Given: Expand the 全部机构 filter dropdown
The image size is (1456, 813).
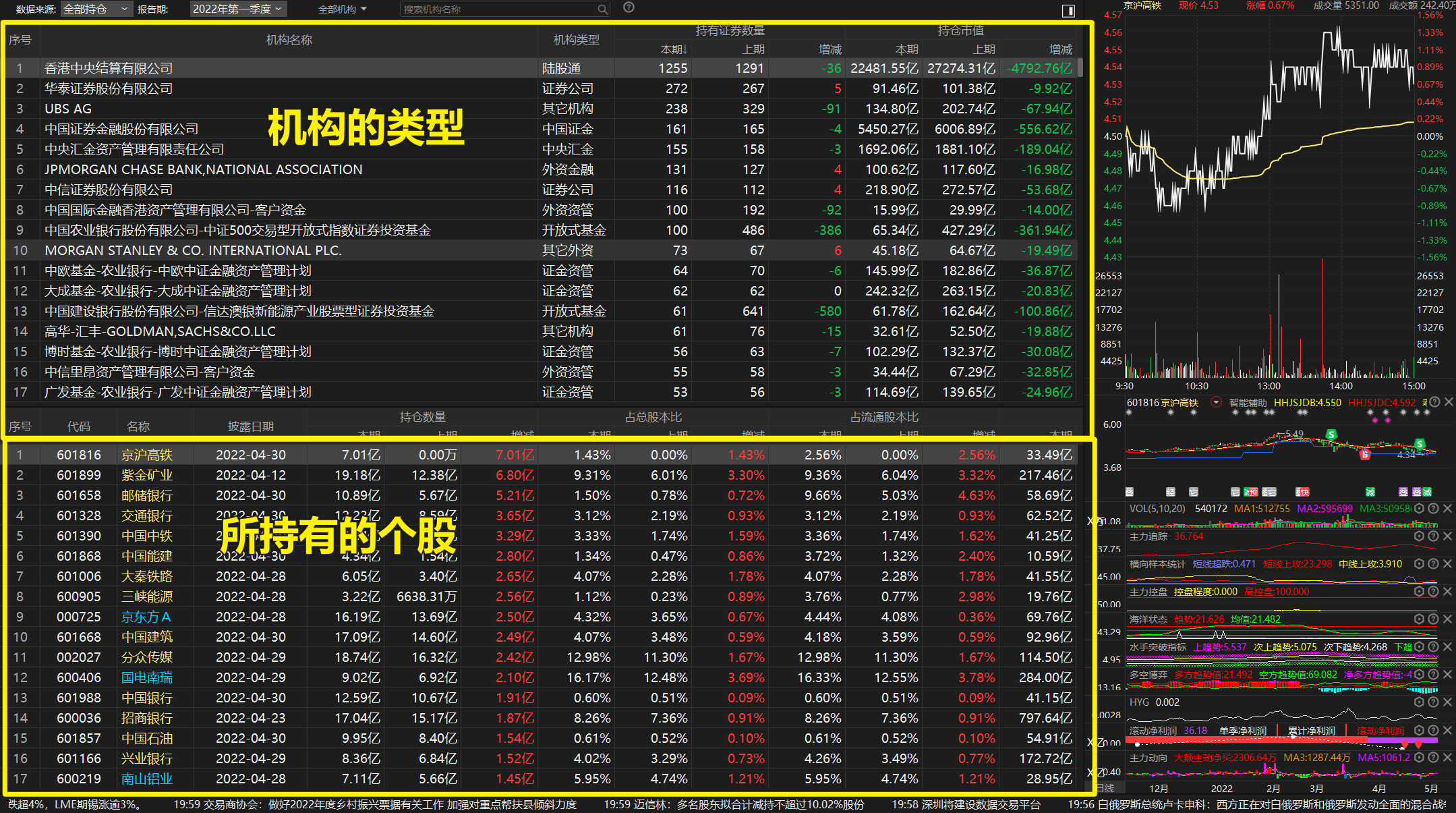Looking at the screenshot, I should (343, 9).
